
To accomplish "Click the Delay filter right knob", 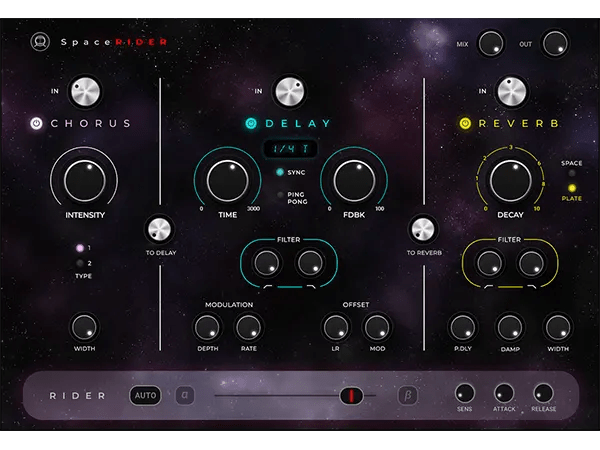I will click(x=310, y=263).
